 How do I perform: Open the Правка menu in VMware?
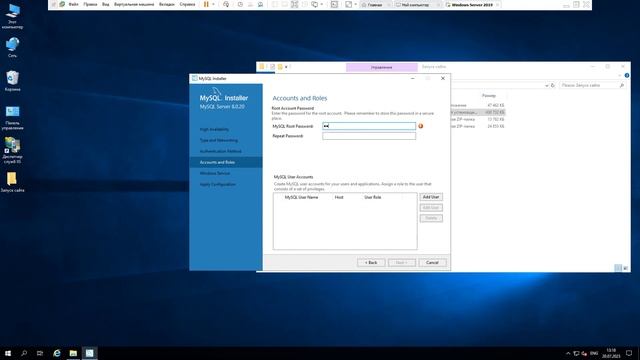pos(90,4)
